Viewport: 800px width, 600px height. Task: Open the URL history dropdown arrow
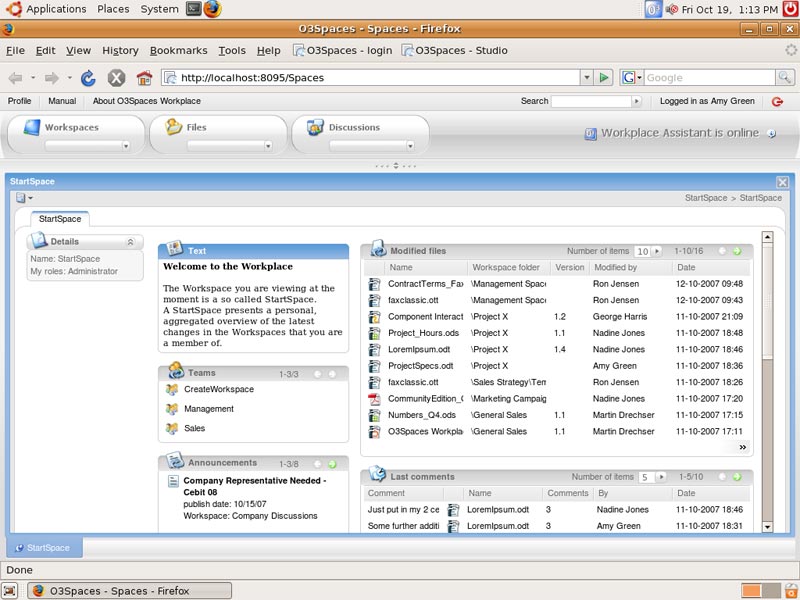(x=587, y=78)
